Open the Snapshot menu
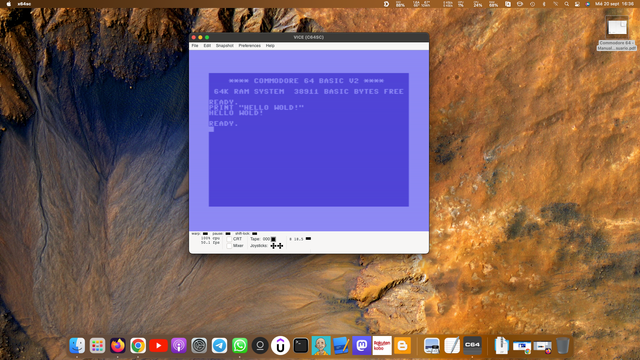 click(x=224, y=46)
